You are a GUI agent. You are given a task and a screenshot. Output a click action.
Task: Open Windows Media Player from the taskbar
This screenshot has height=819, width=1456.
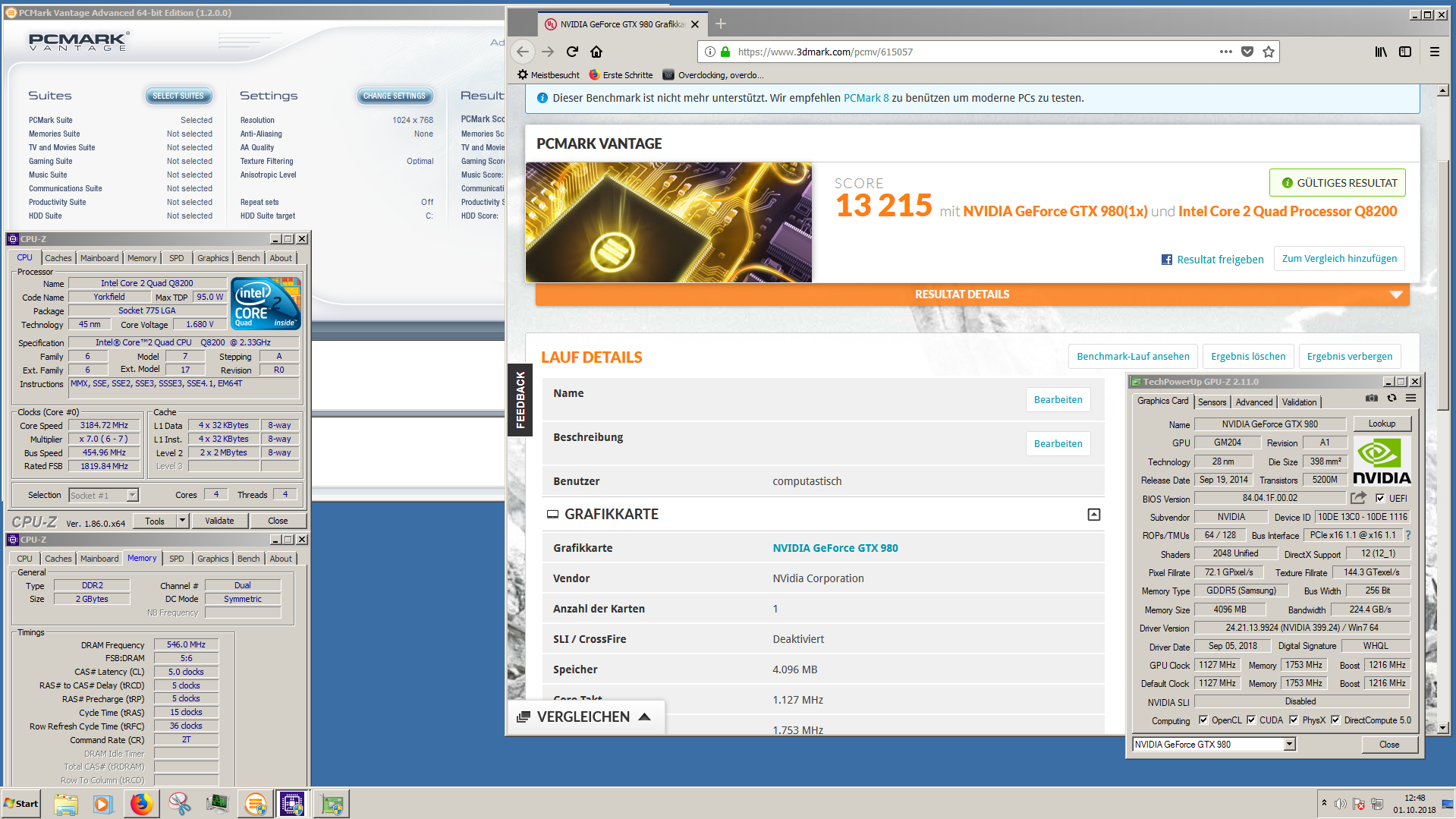pos(103,804)
